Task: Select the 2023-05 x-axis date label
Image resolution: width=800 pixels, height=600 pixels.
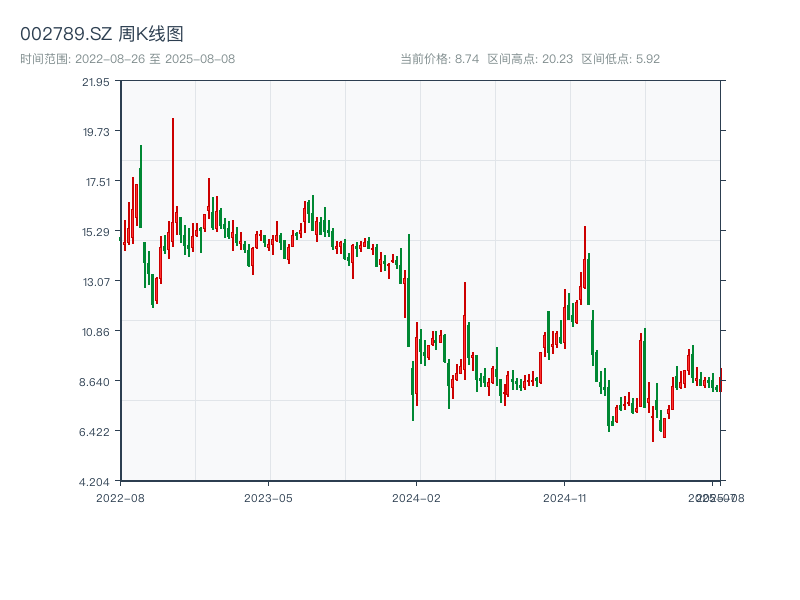Action: coord(268,497)
